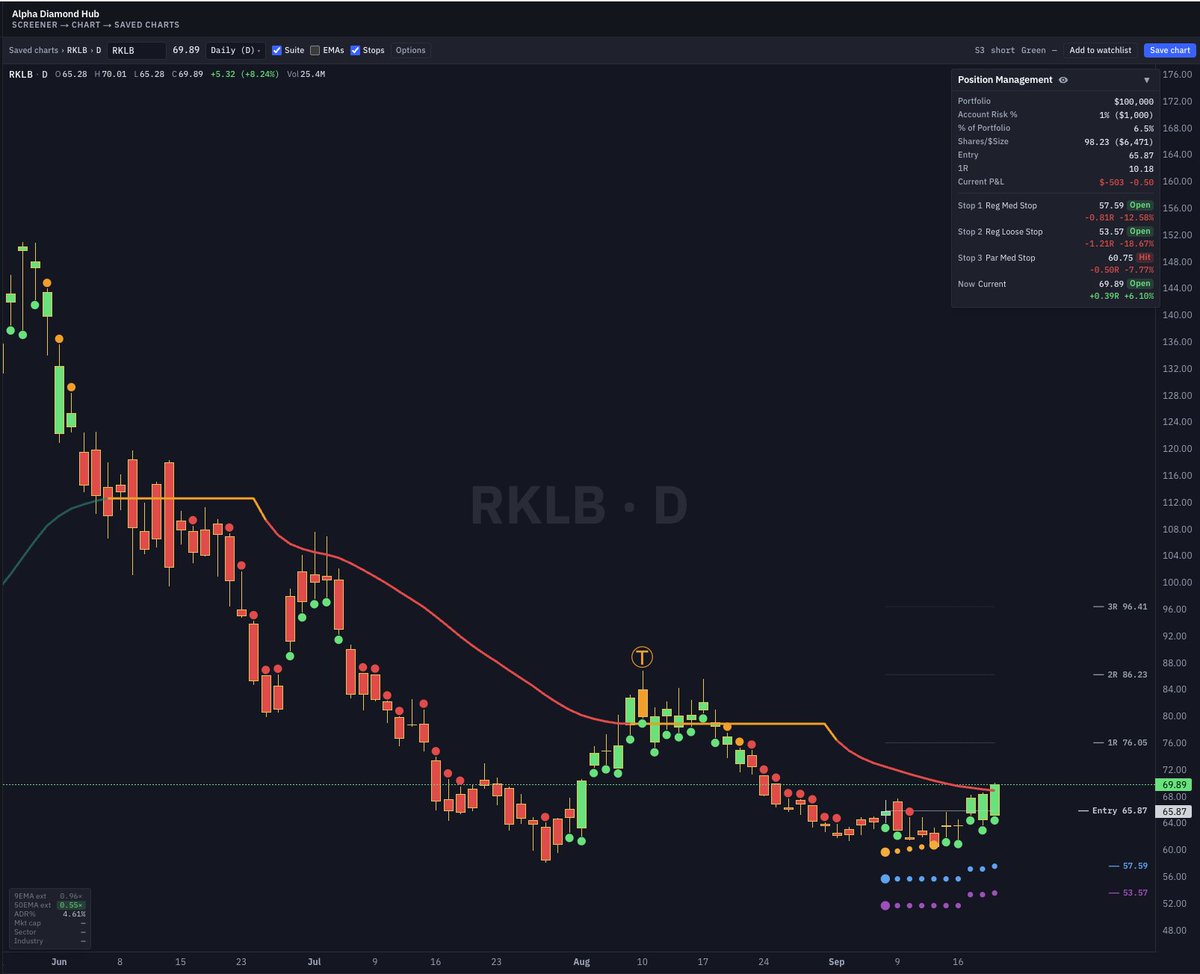Click the Shares/$Size 98.23 ($6,471) value
The height and width of the screenshot is (974, 1200).
[1121, 141]
